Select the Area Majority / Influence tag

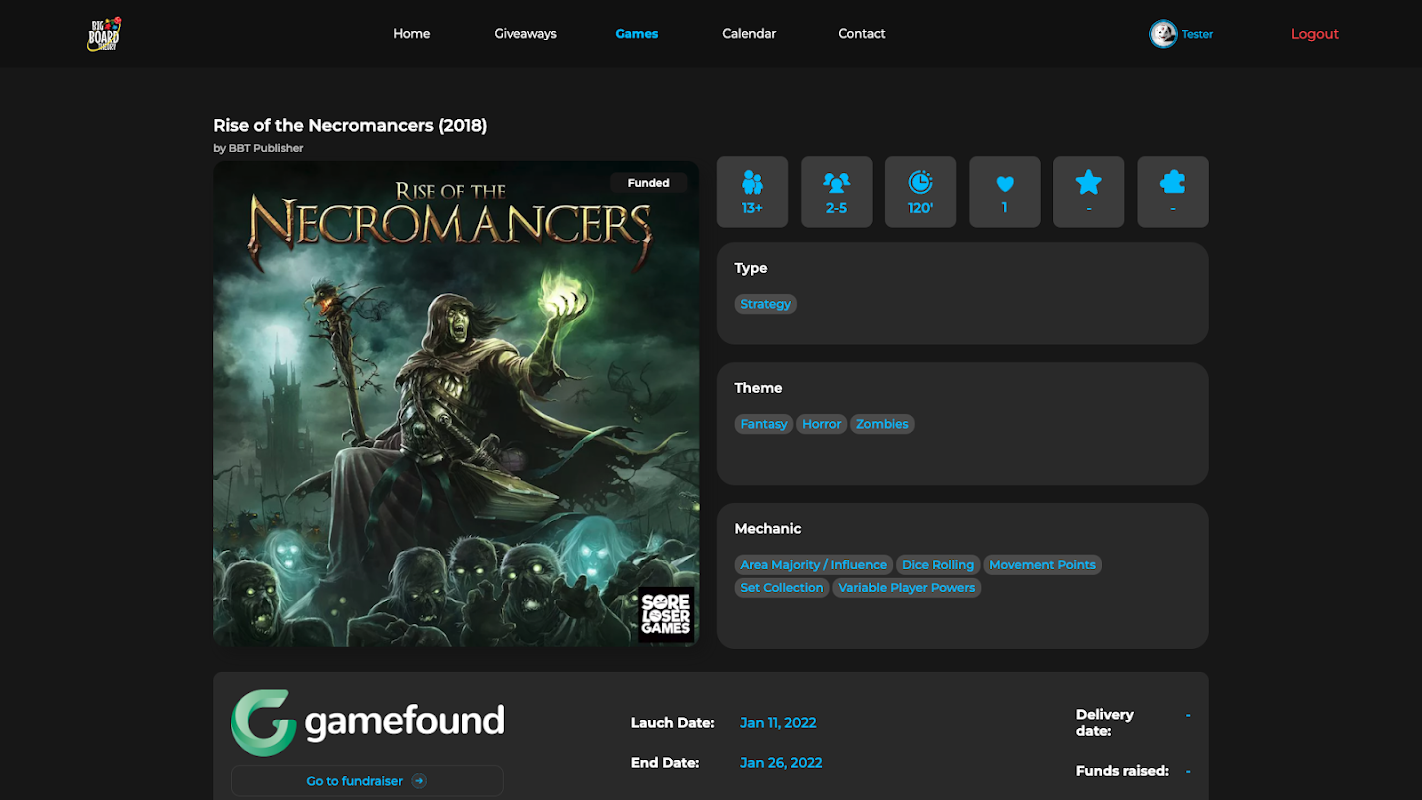(814, 565)
